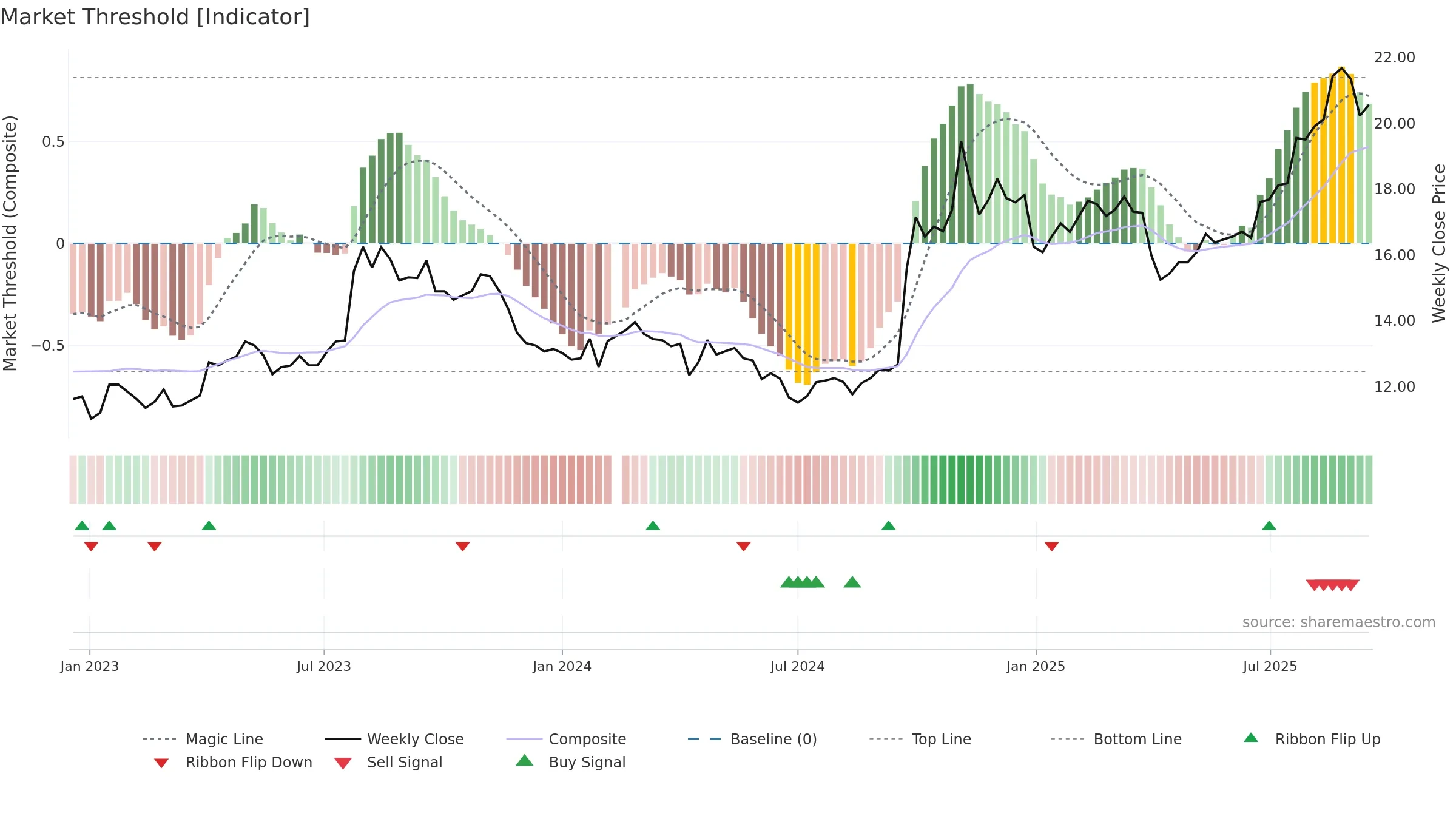Click the 18.00 price axis tick
1456x819 pixels.
pos(1395,189)
